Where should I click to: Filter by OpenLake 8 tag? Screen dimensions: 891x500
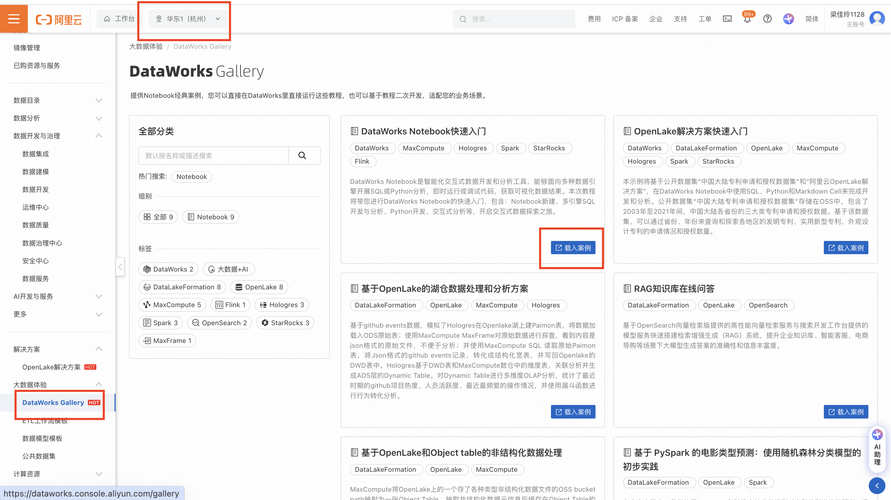[259, 287]
